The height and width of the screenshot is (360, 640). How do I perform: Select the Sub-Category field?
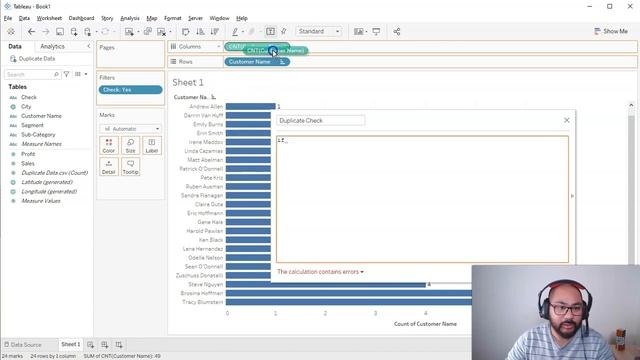38,135
